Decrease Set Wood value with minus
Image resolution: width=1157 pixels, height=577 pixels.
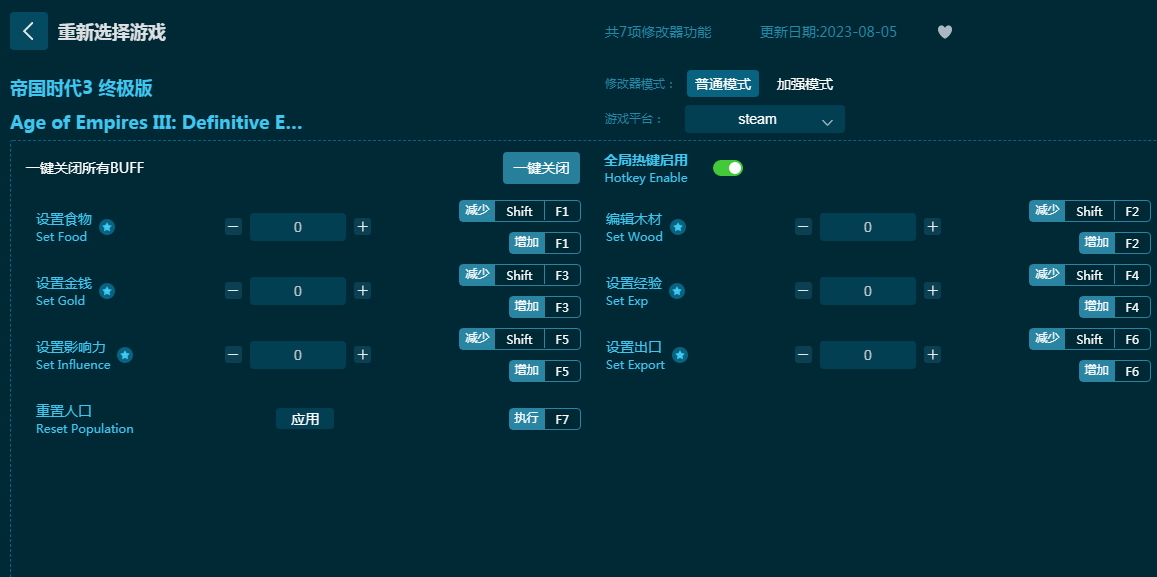(x=804, y=227)
